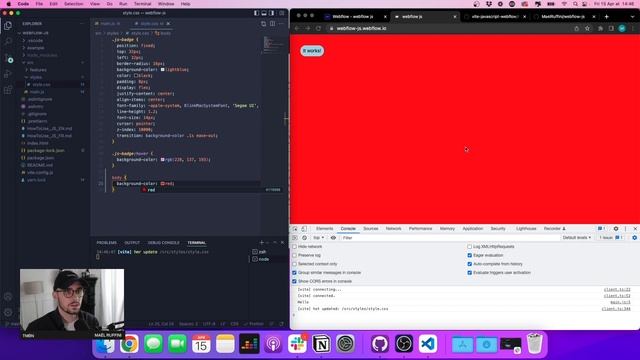This screenshot has width=640, height=360.
Task: Open DevTools inspect element picker
Action: coord(295,229)
